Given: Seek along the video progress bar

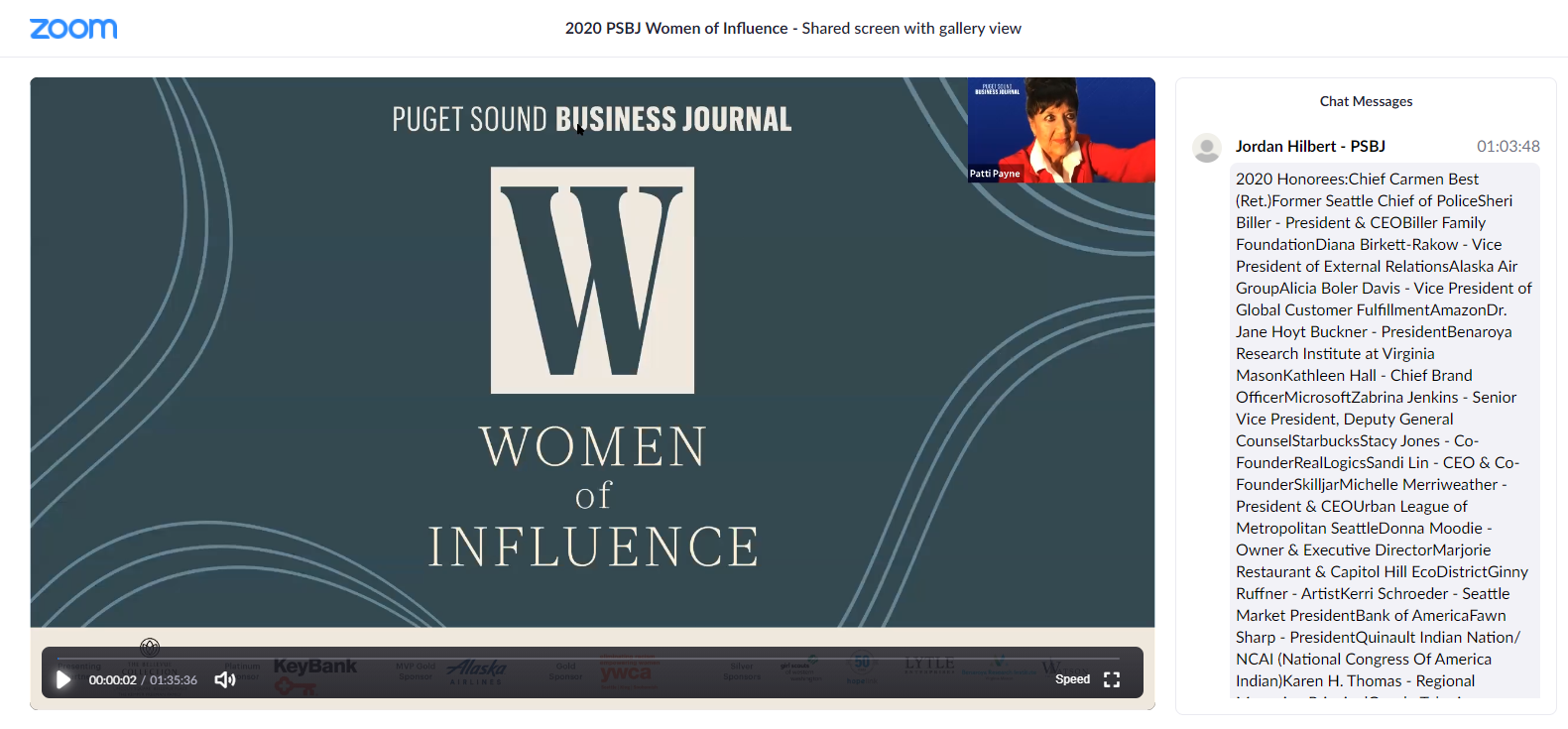Looking at the screenshot, I should 588,658.
